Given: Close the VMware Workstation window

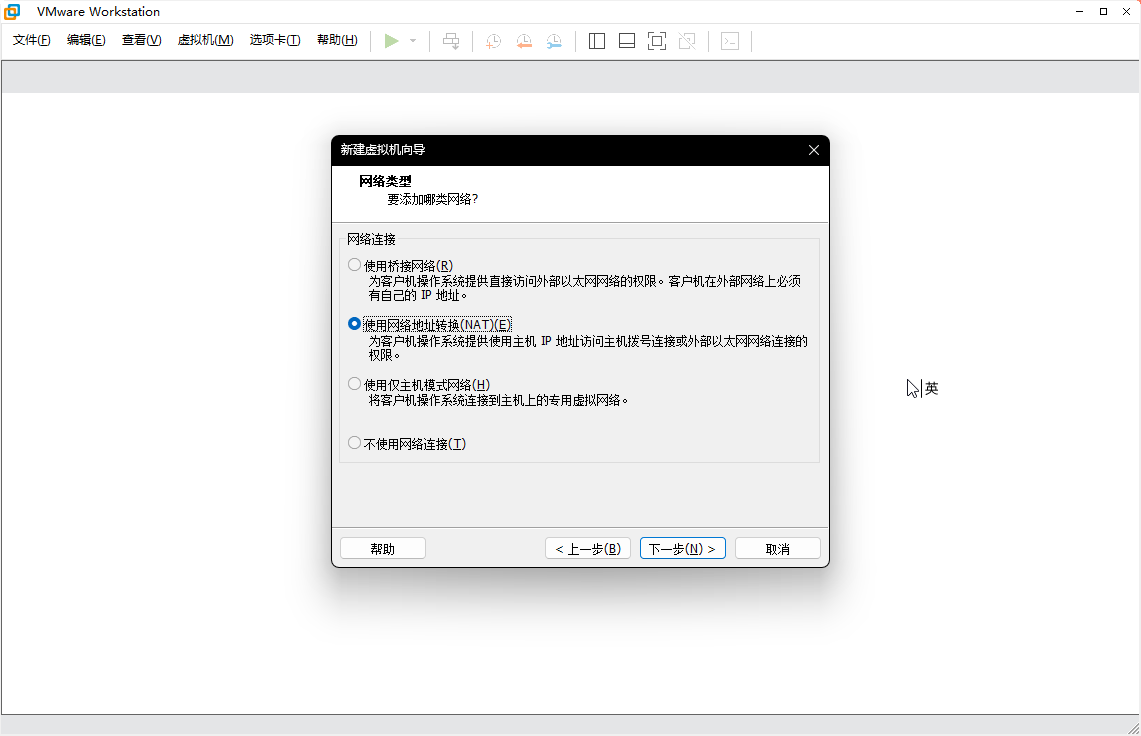Looking at the screenshot, I should coord(1126,12).
